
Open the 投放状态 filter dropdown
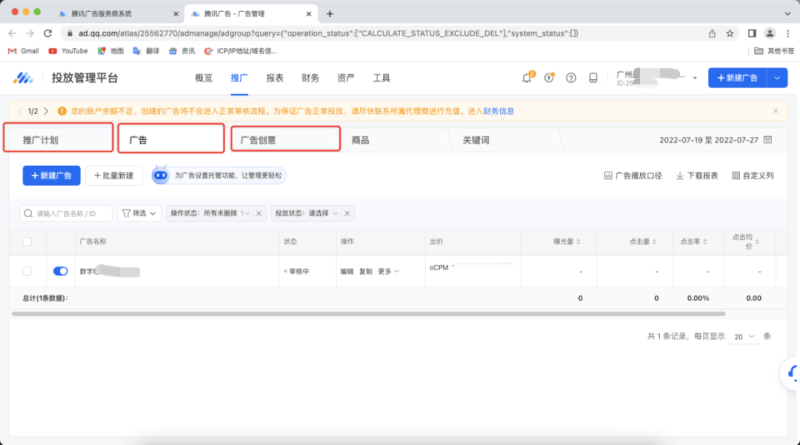pyautogui.click(x=312, y=213)
